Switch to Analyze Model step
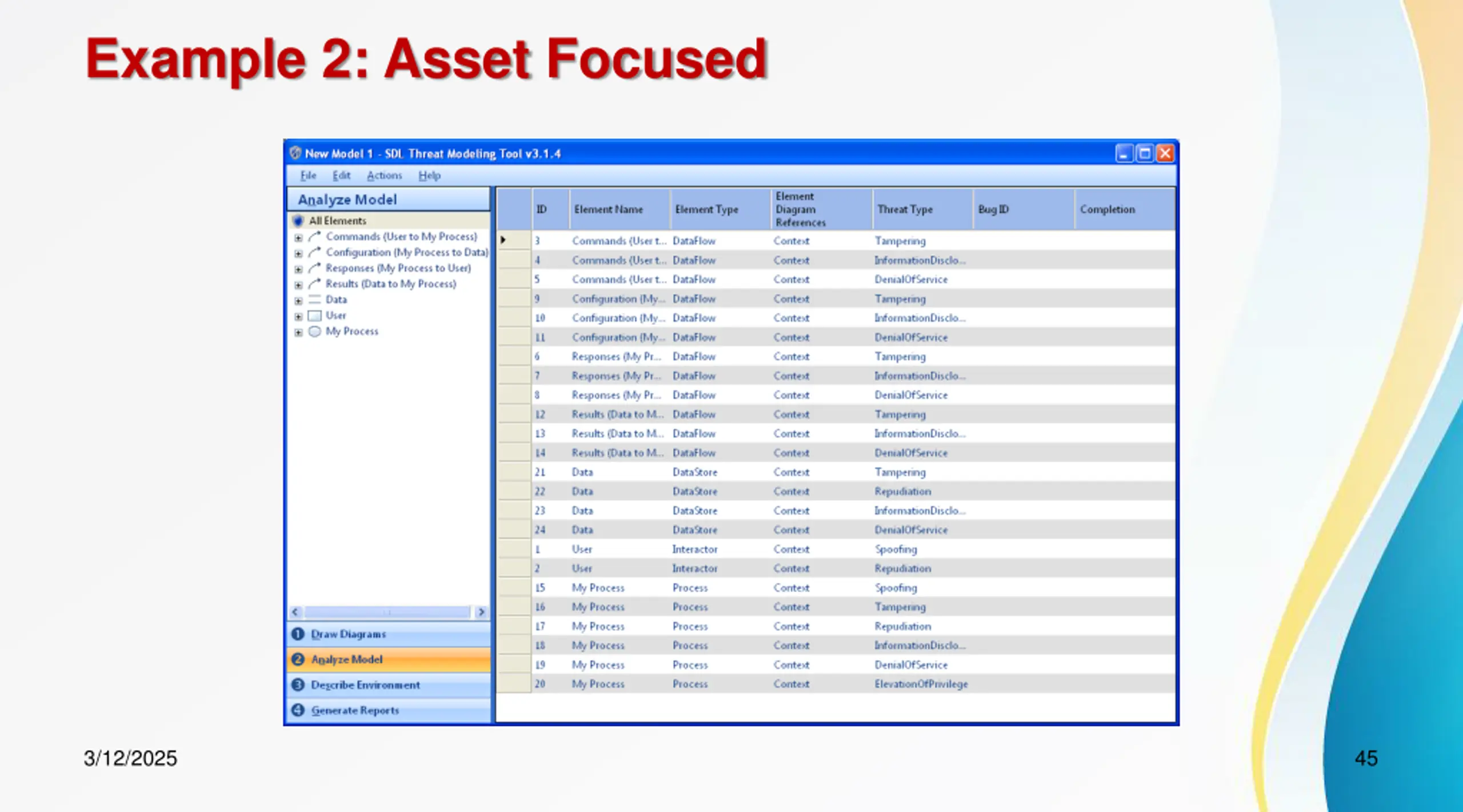 tap(389, 659)
